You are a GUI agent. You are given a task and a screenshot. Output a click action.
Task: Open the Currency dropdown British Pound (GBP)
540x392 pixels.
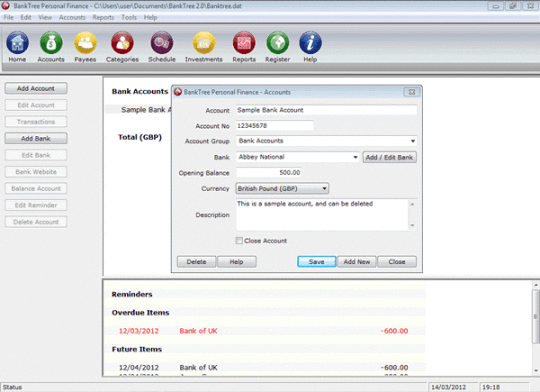click(282, 188)
